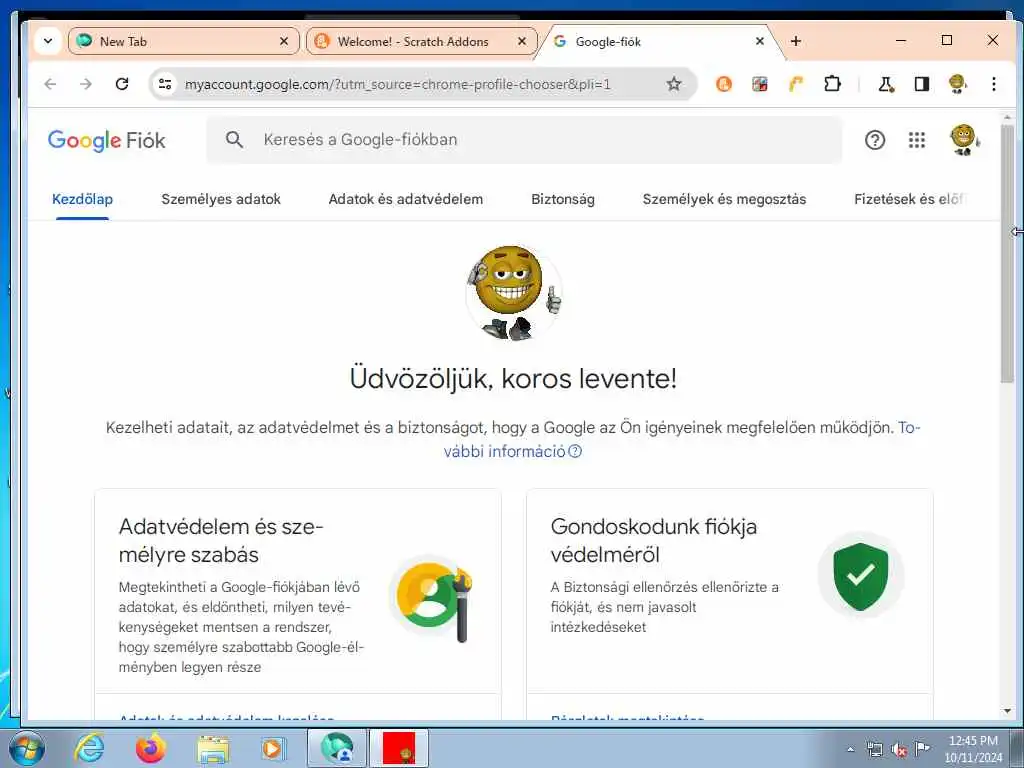
Task: Open the network tray icon
Action: 874,749
